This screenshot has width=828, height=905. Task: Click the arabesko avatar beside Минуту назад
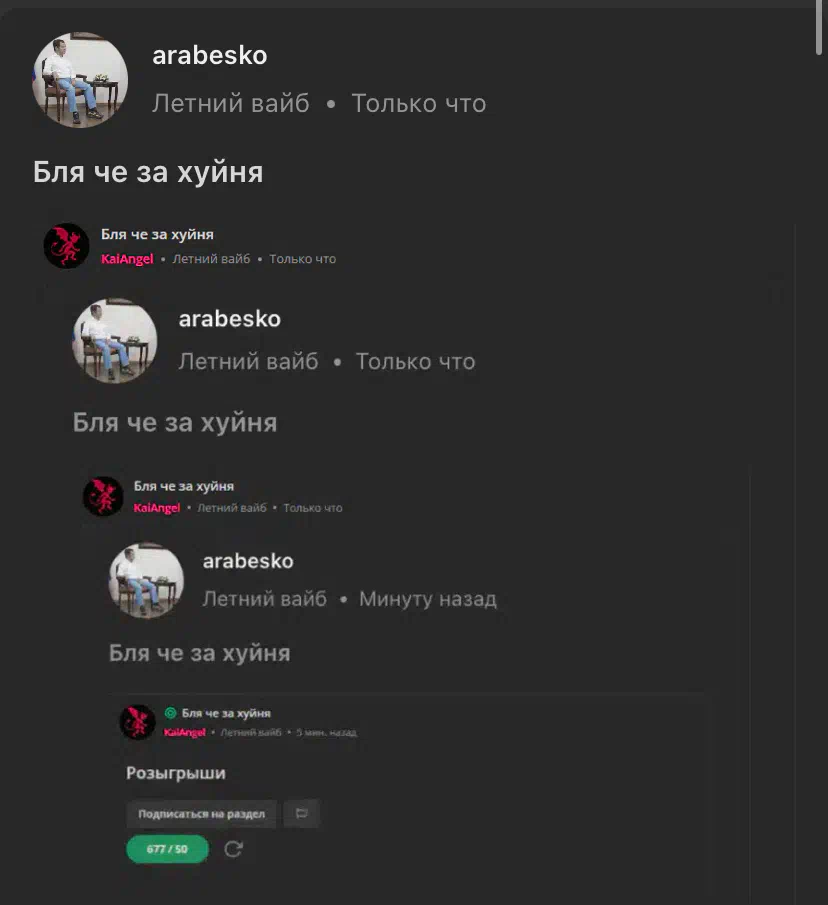tap(147, 580)
